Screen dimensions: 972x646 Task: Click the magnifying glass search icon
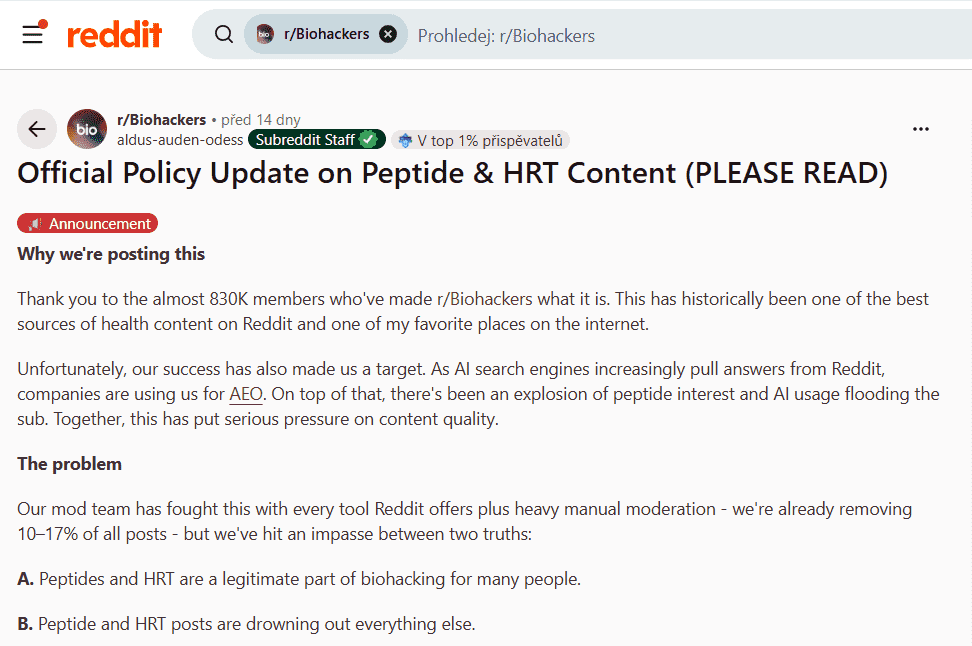[224, 34]
